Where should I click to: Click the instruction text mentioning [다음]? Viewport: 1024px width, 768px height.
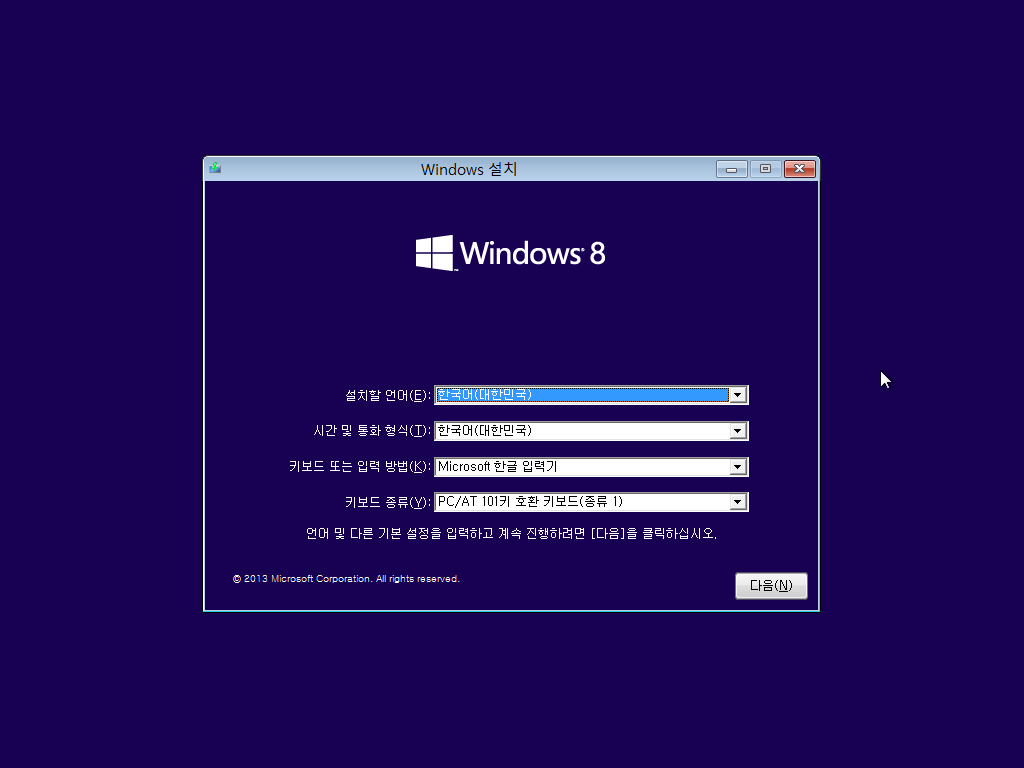[511, 534]
